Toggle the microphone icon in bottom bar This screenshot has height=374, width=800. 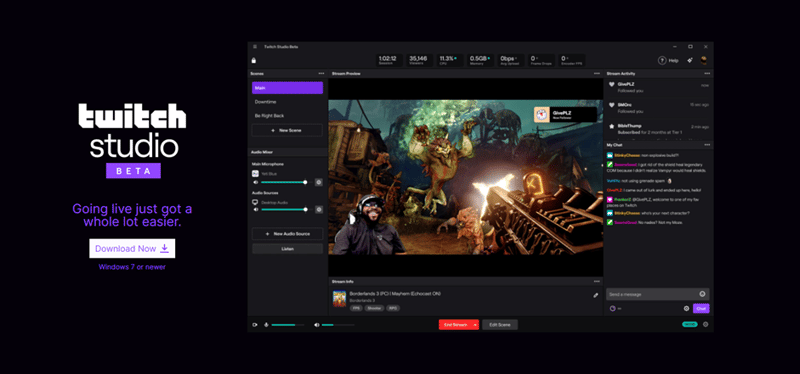266,325
